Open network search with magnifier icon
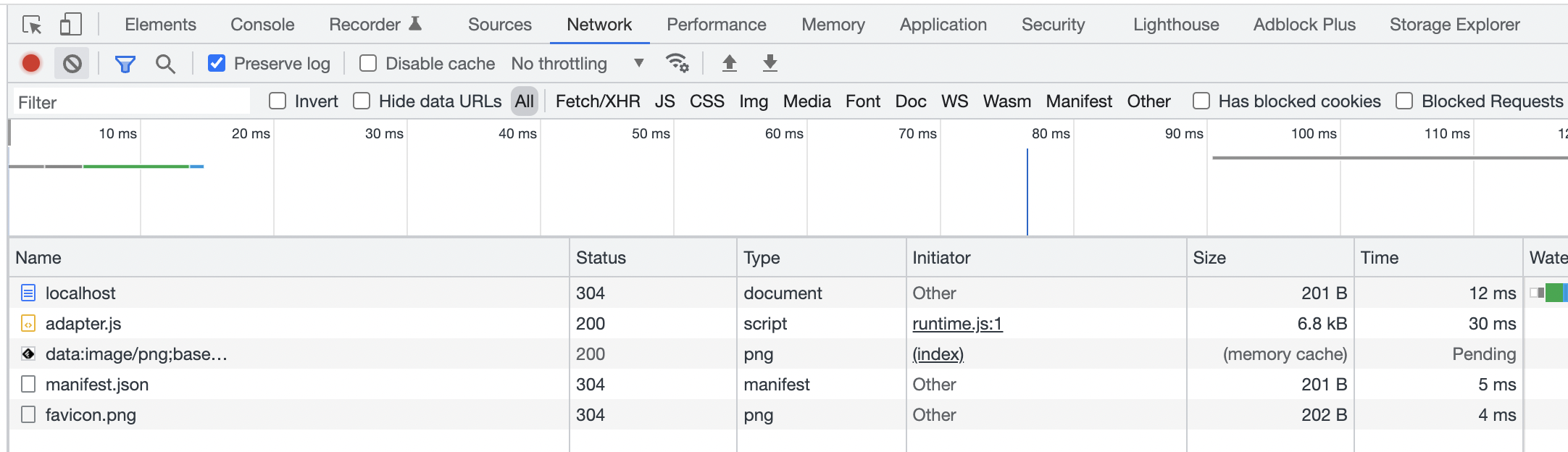The width and height of the screenshot is (1568, 452). 165,64
